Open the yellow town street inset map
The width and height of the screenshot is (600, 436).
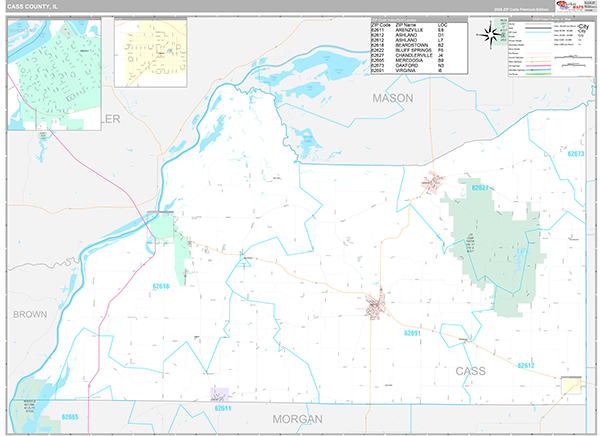click(151, 53)
